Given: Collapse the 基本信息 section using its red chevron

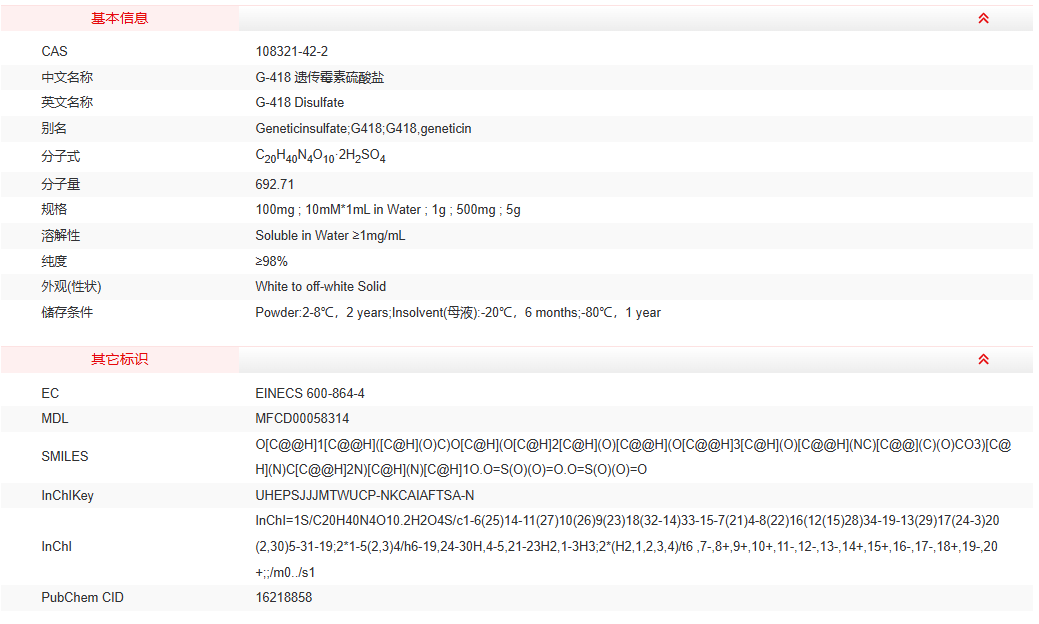Looking at the screenshot, I should pos(983,18).
